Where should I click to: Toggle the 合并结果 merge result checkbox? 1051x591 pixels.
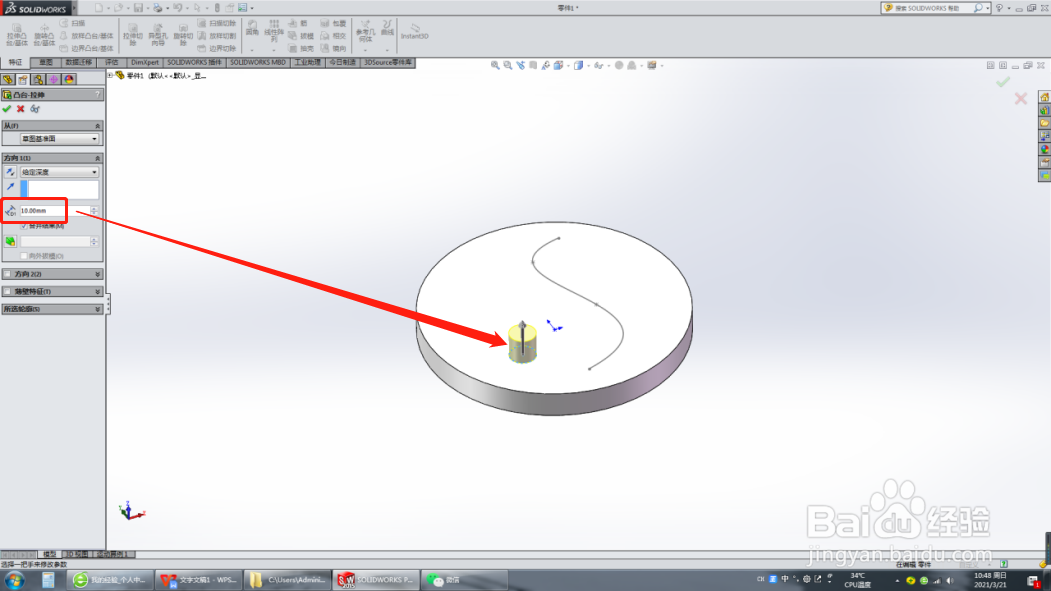pos(24,226)
